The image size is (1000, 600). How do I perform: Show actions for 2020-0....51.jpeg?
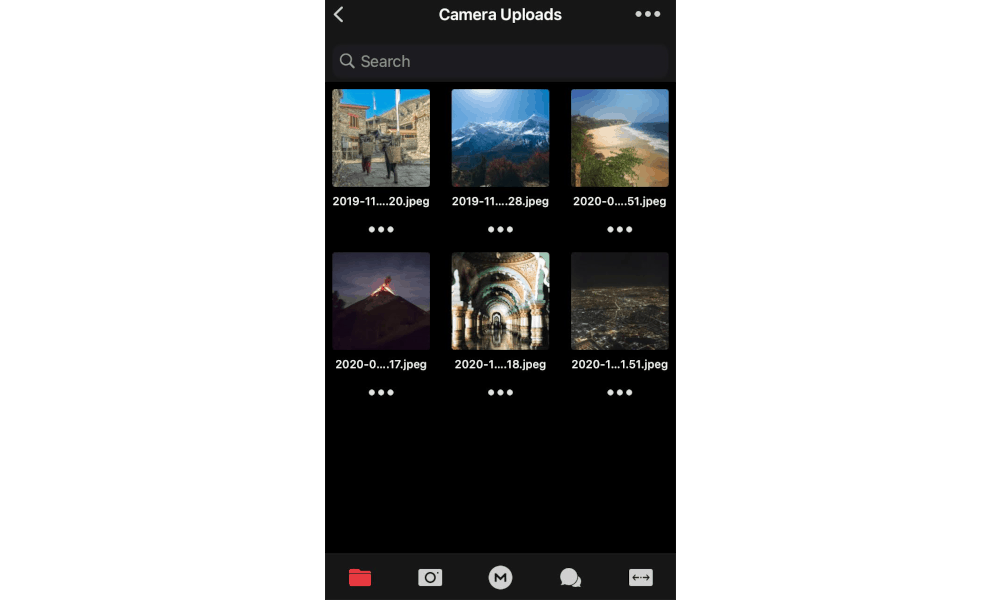(x=620, y=229)
